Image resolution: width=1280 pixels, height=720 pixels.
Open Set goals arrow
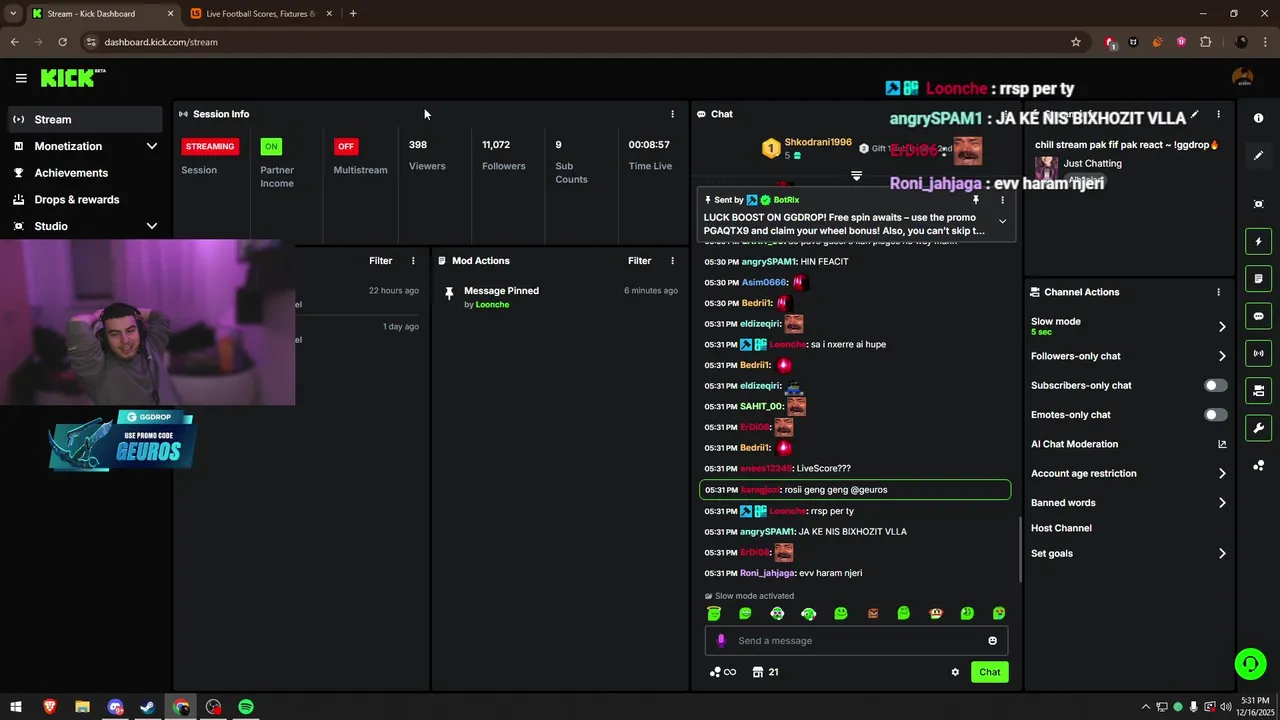coord(1222,553)
